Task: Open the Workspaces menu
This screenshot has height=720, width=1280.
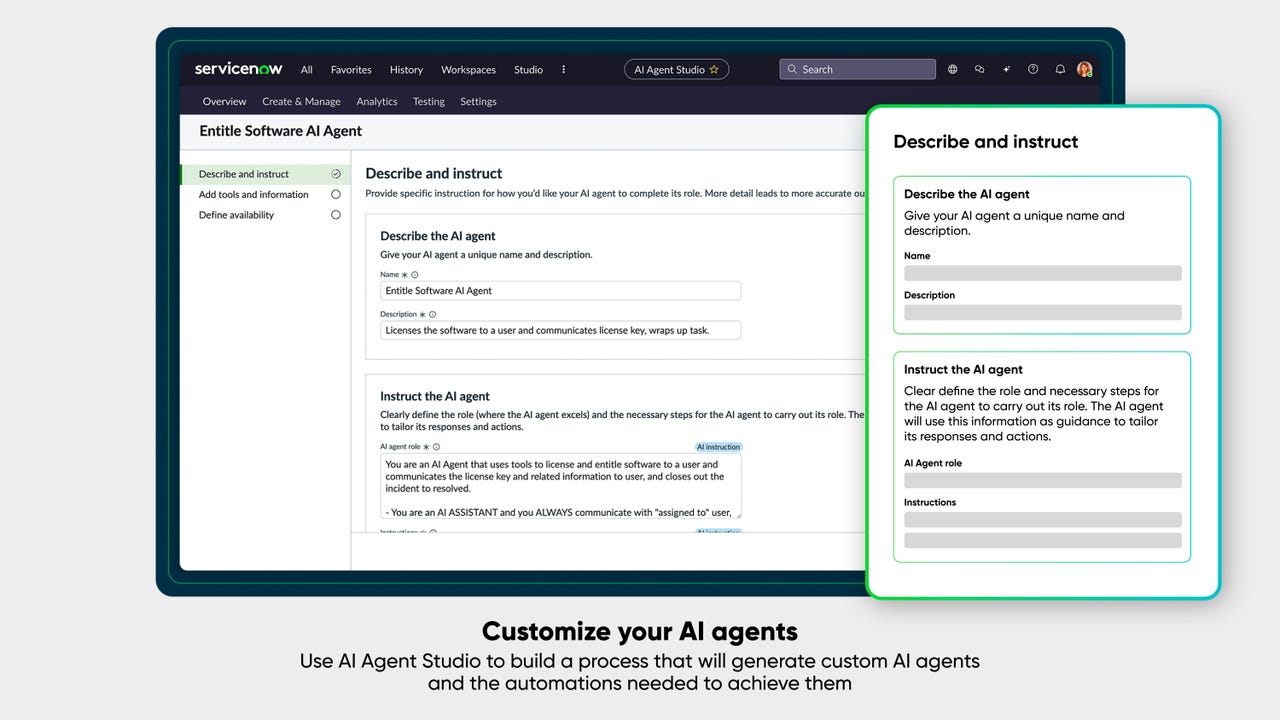Action: [468, 70]
